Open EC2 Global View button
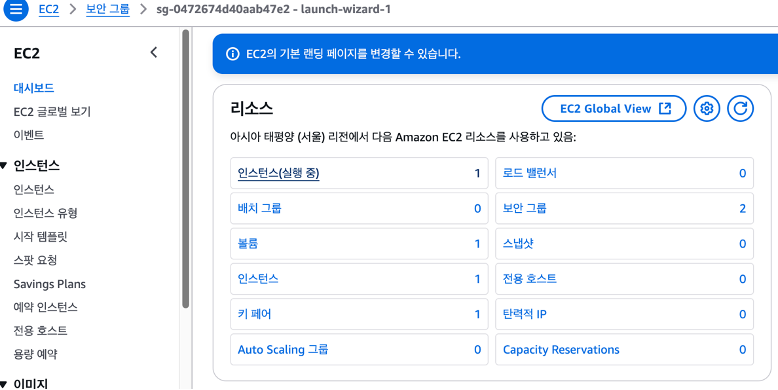The height and width of the screenshot is (390, 778). point(614,108)
